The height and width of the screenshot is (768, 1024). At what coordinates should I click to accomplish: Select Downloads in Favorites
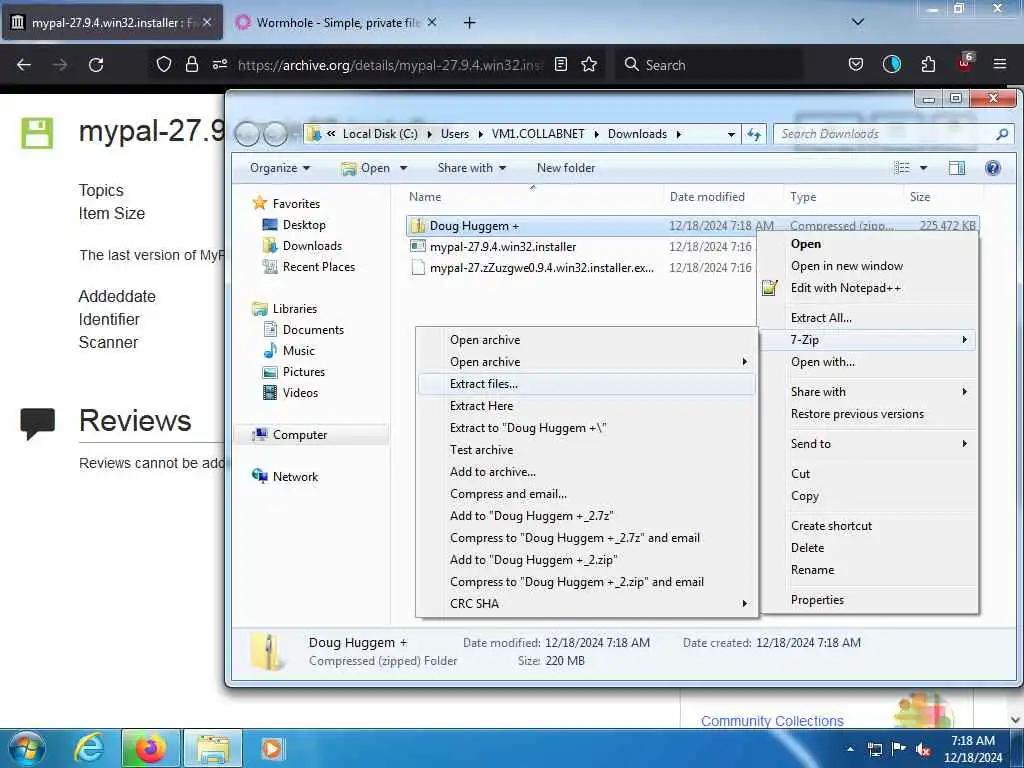(x=312, y=246)
